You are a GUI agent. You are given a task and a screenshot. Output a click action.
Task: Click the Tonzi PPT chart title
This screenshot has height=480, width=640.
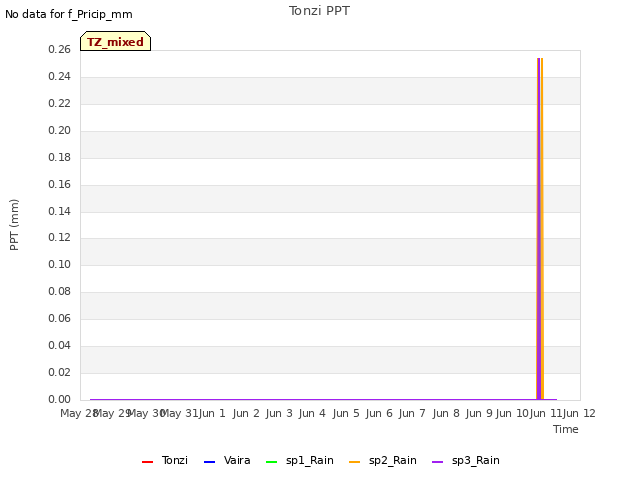click(x=319, y=11)
